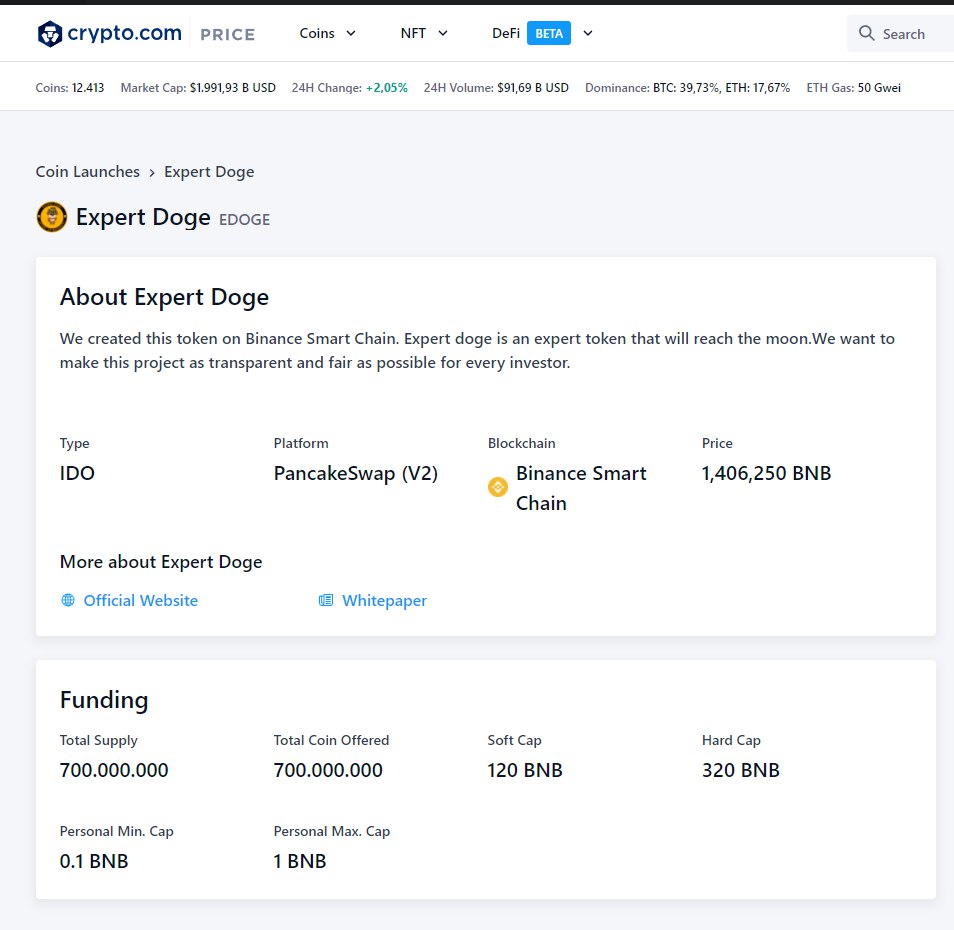Click the About Expert Doge heading
Image resolution: width=954 pixels, height=930 pixels.
pyautogui.click(x=164, y=297)
